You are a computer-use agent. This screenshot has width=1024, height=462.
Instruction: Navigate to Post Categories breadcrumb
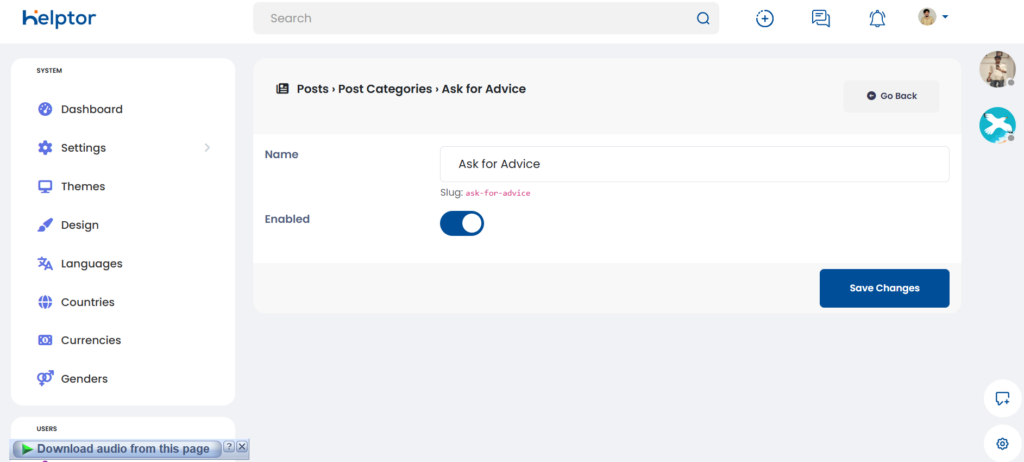click(x=385, y=89)
